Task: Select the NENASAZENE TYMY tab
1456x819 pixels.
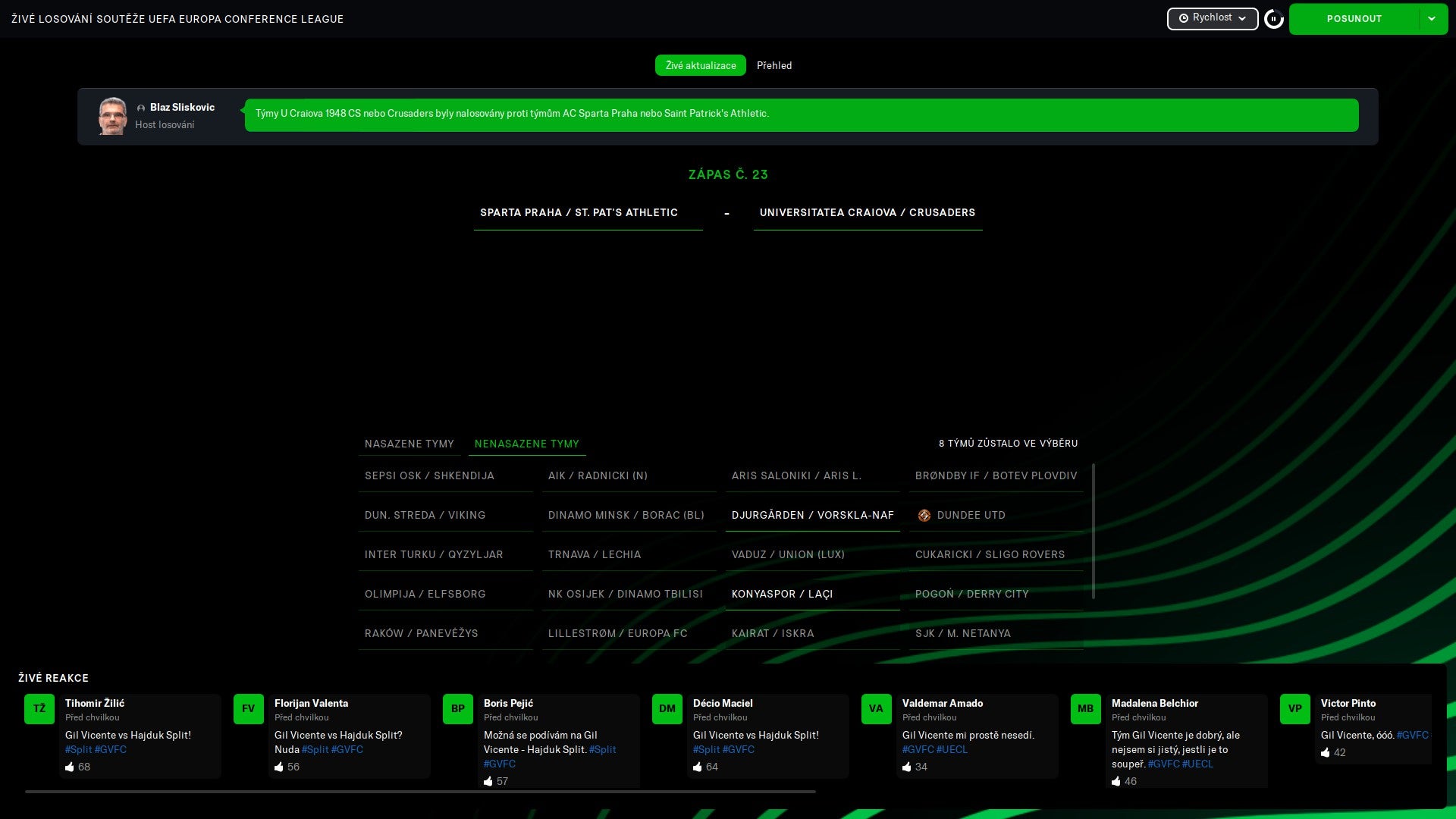Action: pos(526,444)
